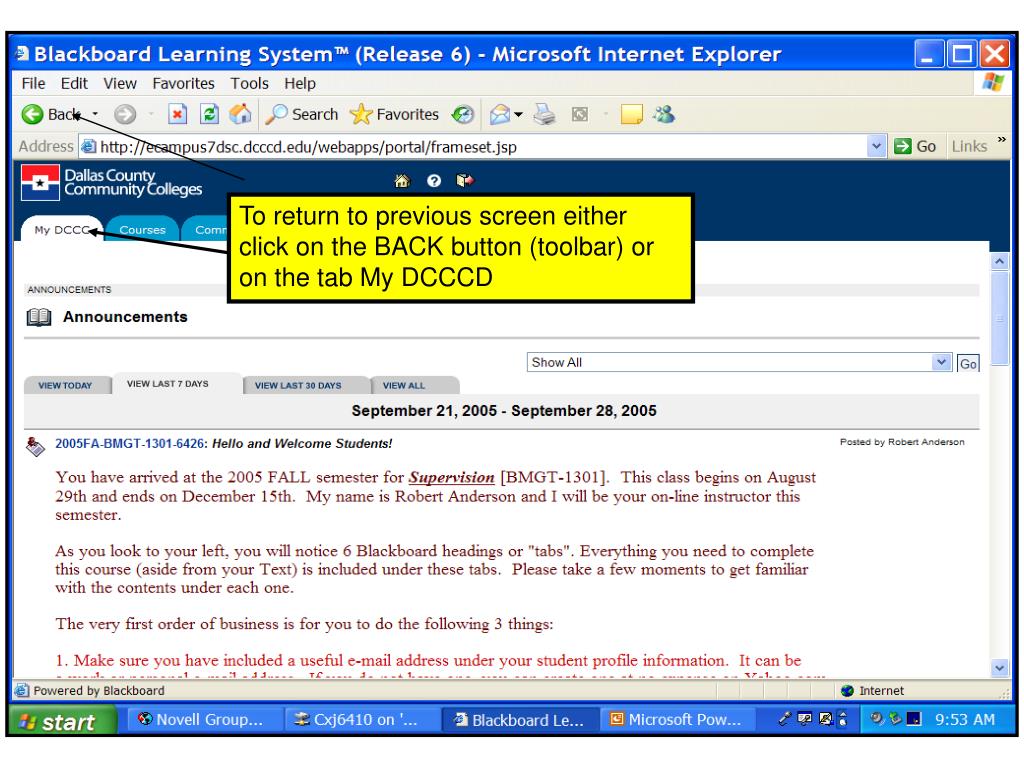The image size is (1024, 768).
Task: Click the 'Powered by Blackboard' status text
Action: tap(99, 691)
